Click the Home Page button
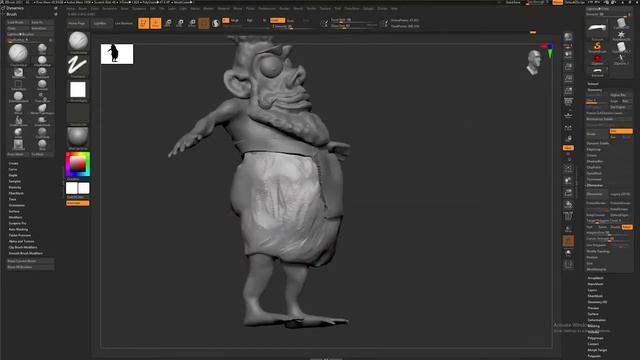 click(77, 23)
